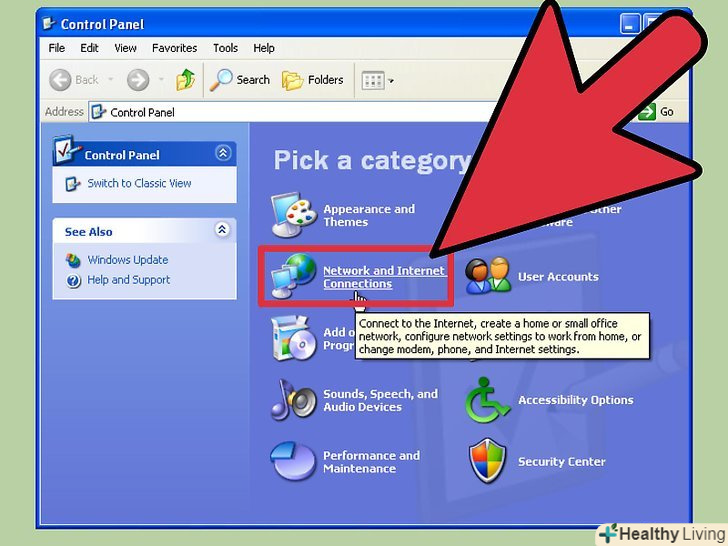Open the Forward history dropdown arrow
728x546 pixels.
[x=161, y=79]
